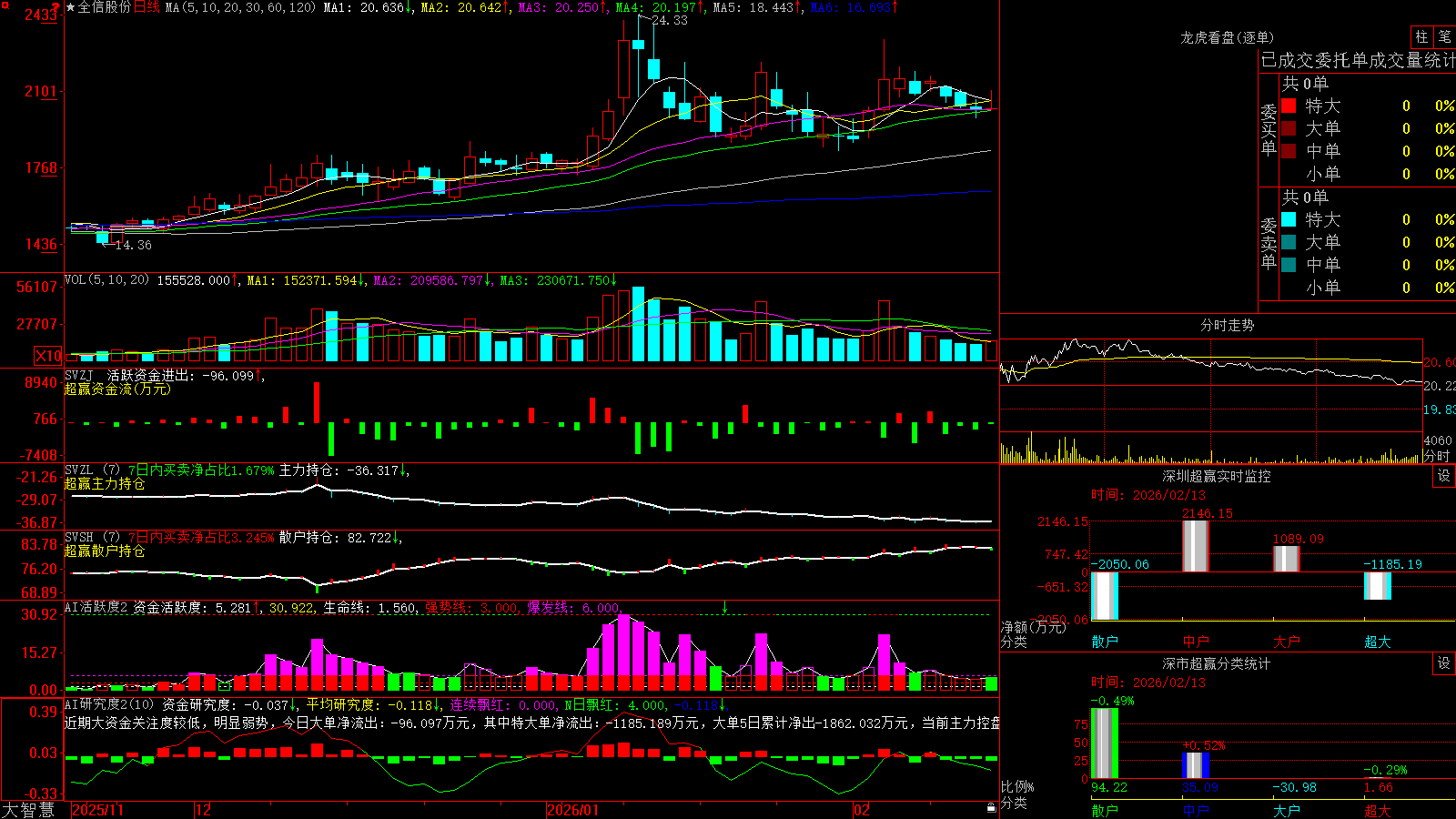
Task: Click the dark red 中单 buy-order swatch
Action: (x=1289, y=151)
